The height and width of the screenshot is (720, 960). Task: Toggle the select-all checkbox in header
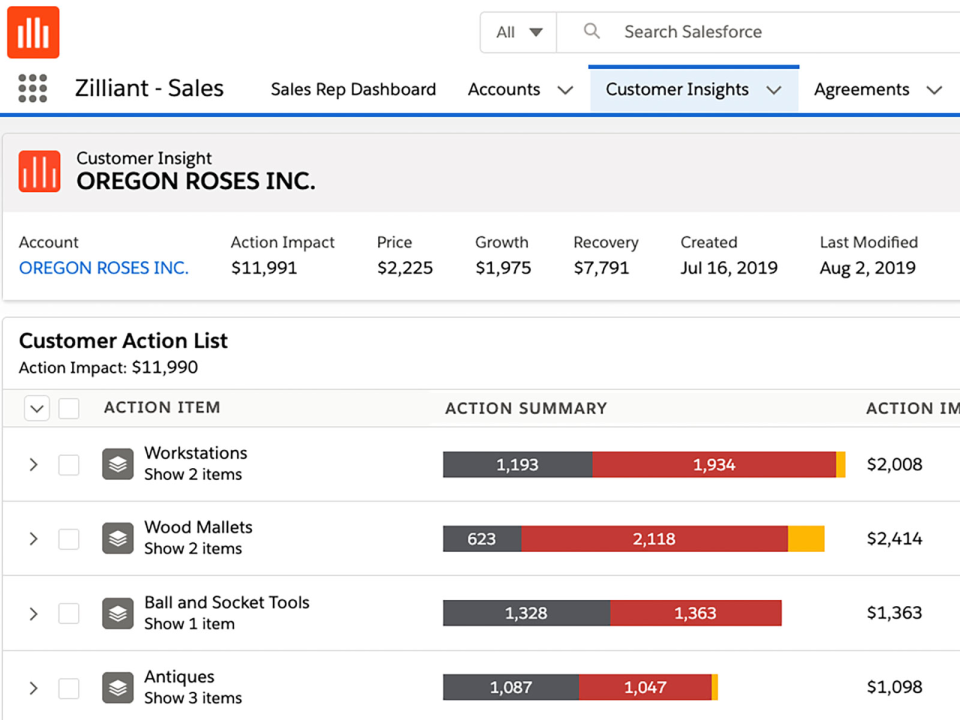click(69, 408)
